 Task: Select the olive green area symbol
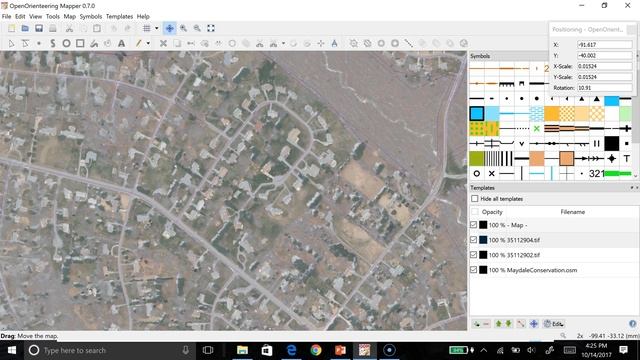tap(476, 158)
